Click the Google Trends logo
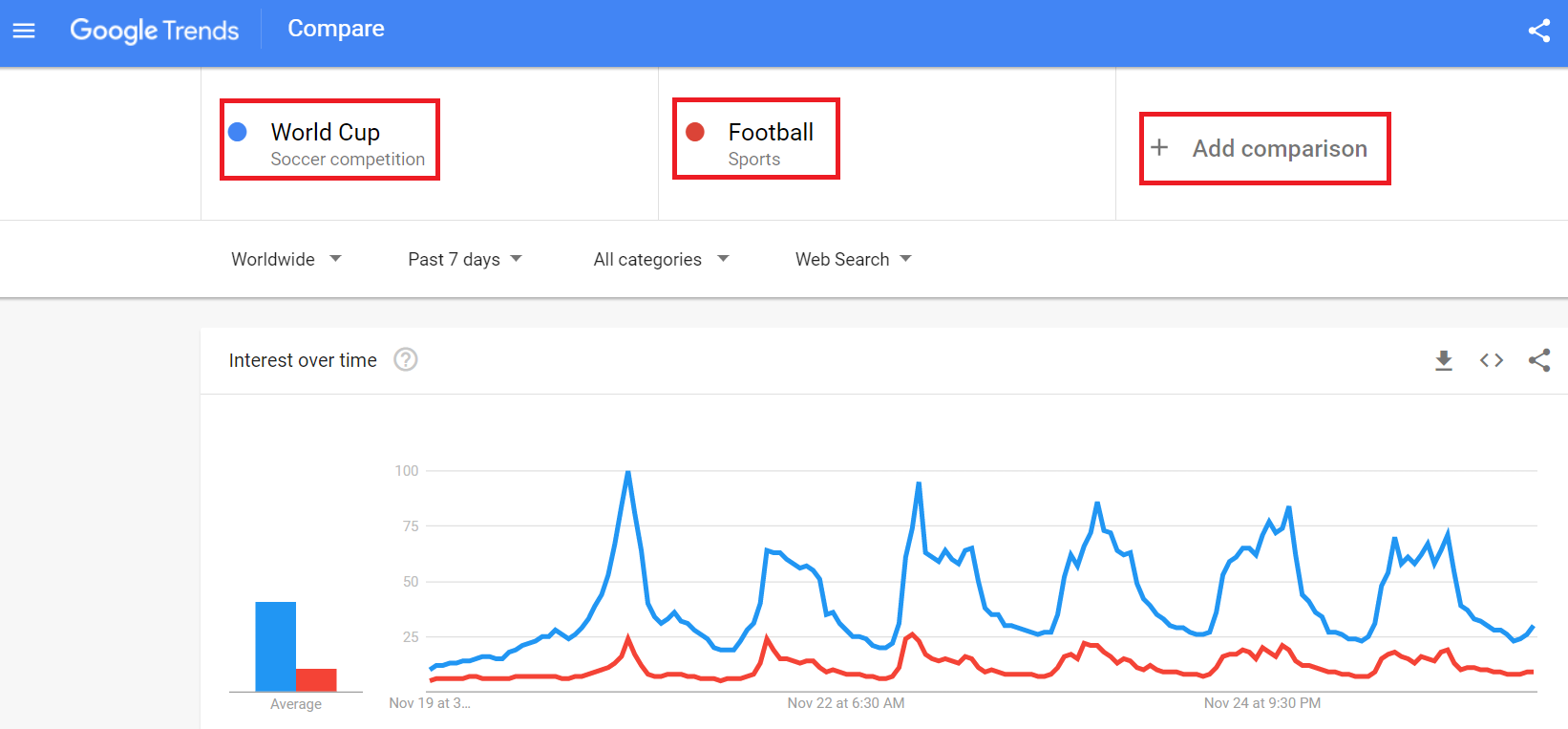Image resolution: width=1568 pixels, height=729 pixels. click(x=155, y=30)
